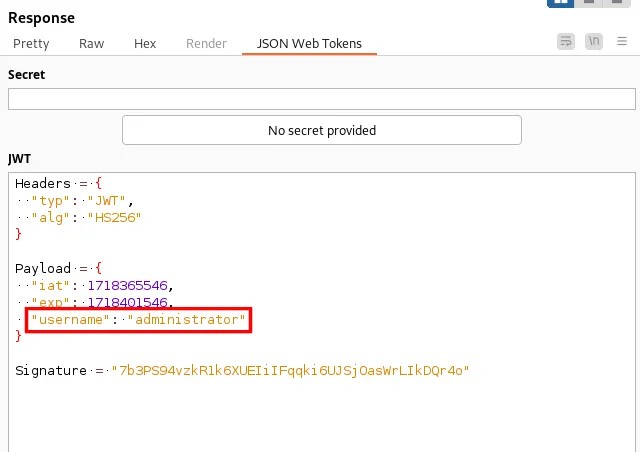Click the "administrator" username value
Image resolution: width=640 pixels, height=452 pixels.
[x=187, y=319]
